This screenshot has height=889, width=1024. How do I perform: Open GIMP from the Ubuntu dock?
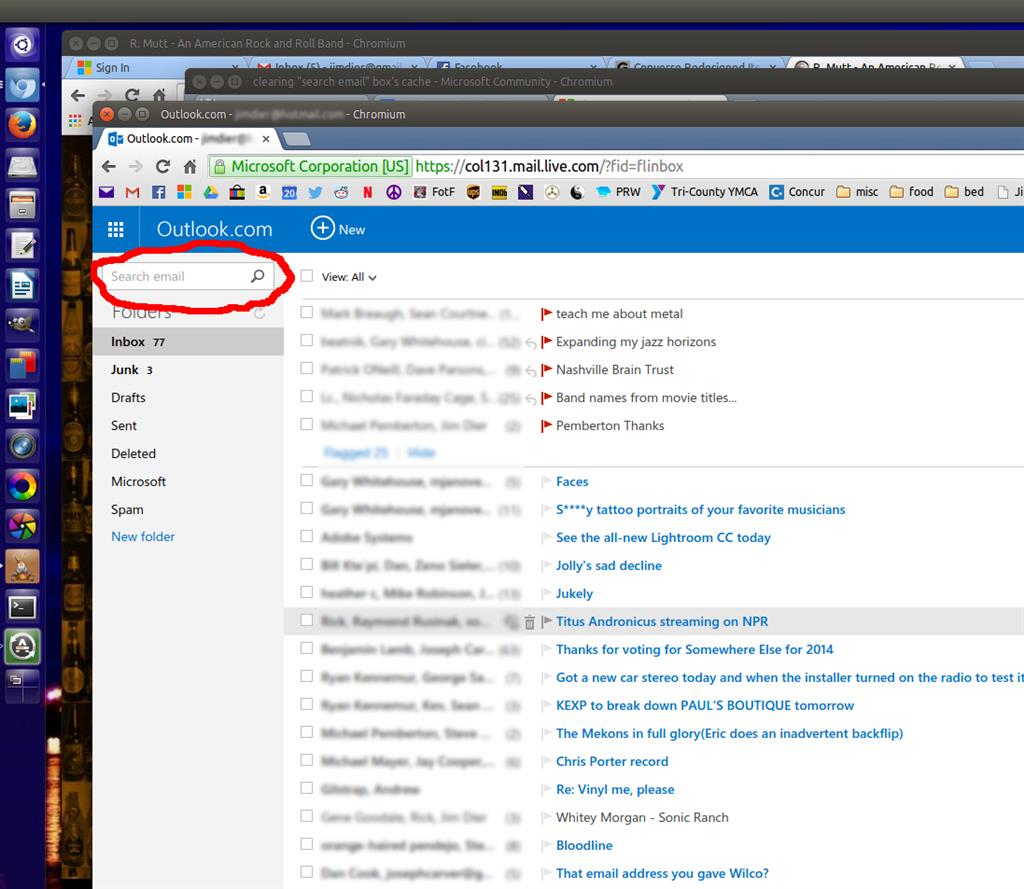point(22,324)
